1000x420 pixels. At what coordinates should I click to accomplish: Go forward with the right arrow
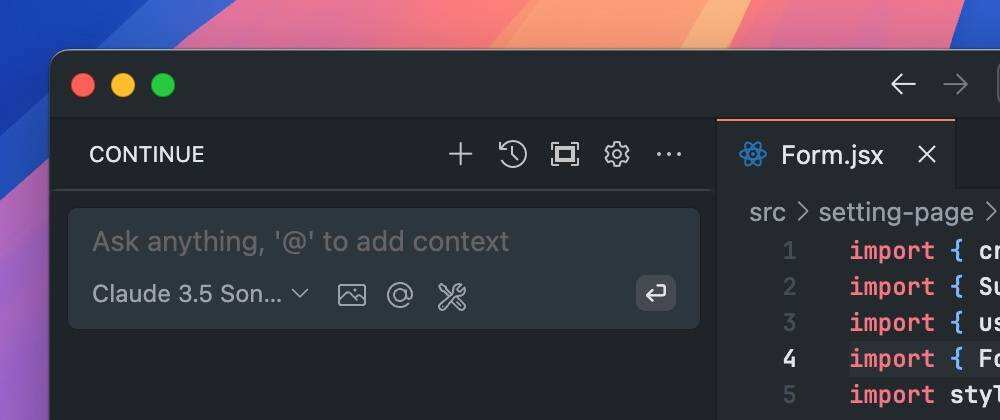(x=955, y=85)
